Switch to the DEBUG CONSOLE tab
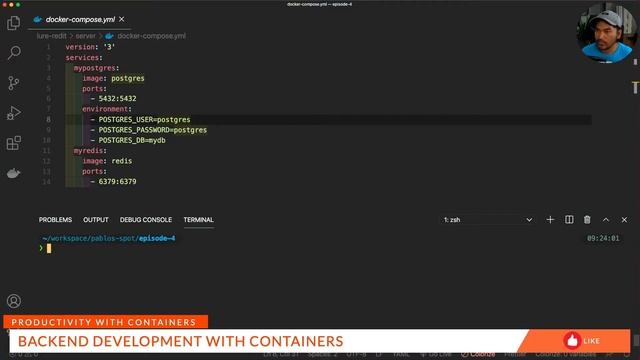This screenshot has width=640, height=360. click(146, 220)
